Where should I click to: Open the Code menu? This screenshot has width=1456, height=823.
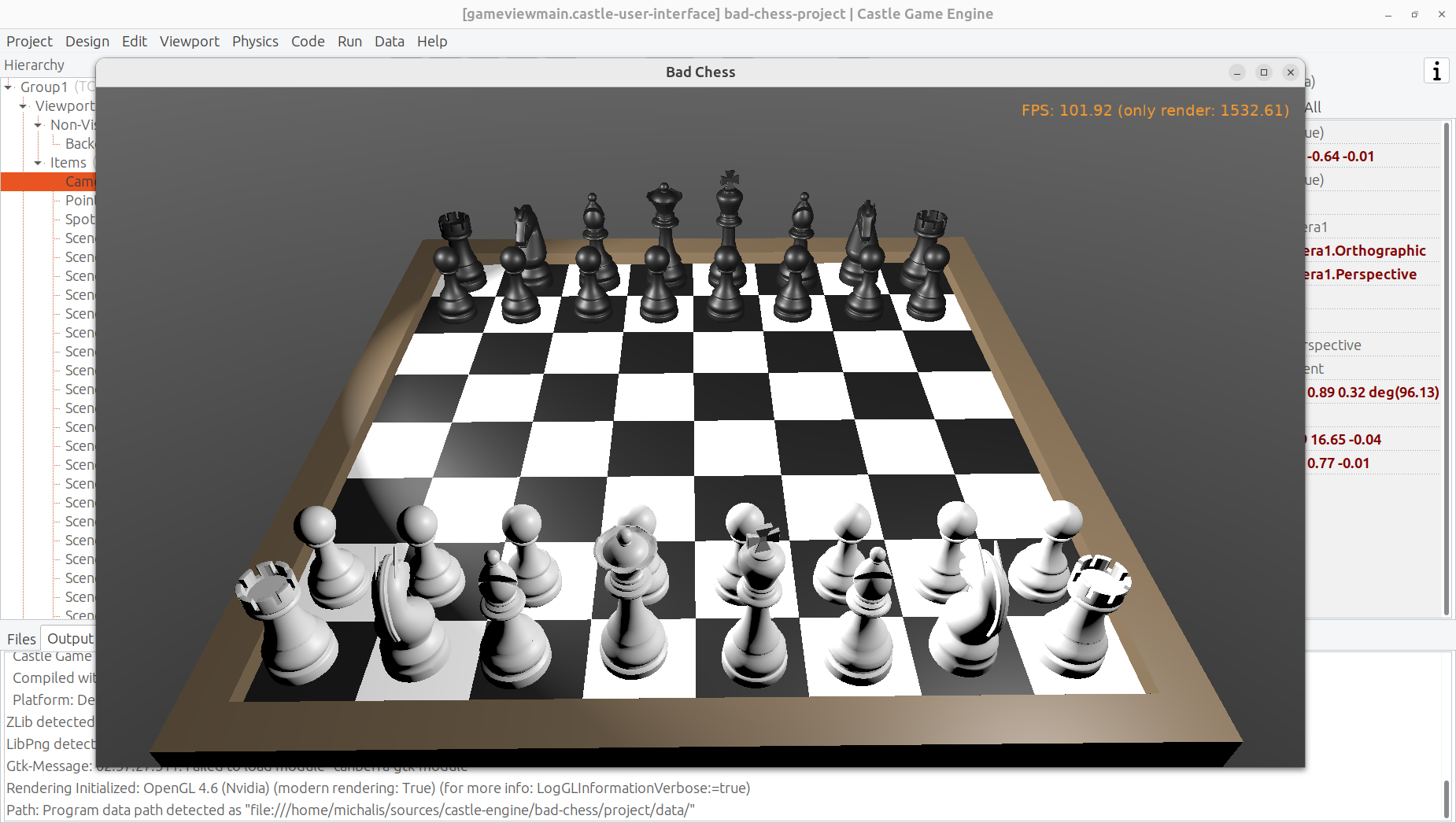tap(308, 41)
